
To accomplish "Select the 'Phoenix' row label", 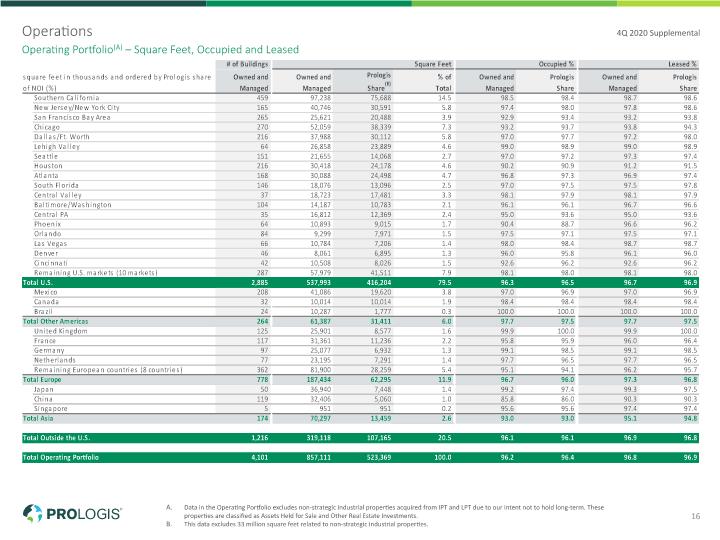I will [x=47, y=224].
